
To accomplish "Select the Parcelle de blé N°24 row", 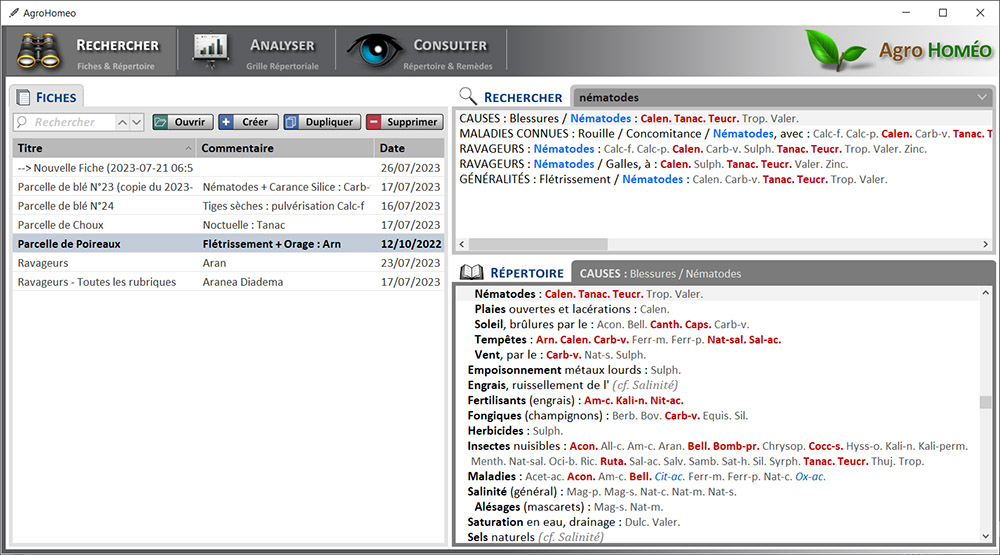I will tap(228, 206).
